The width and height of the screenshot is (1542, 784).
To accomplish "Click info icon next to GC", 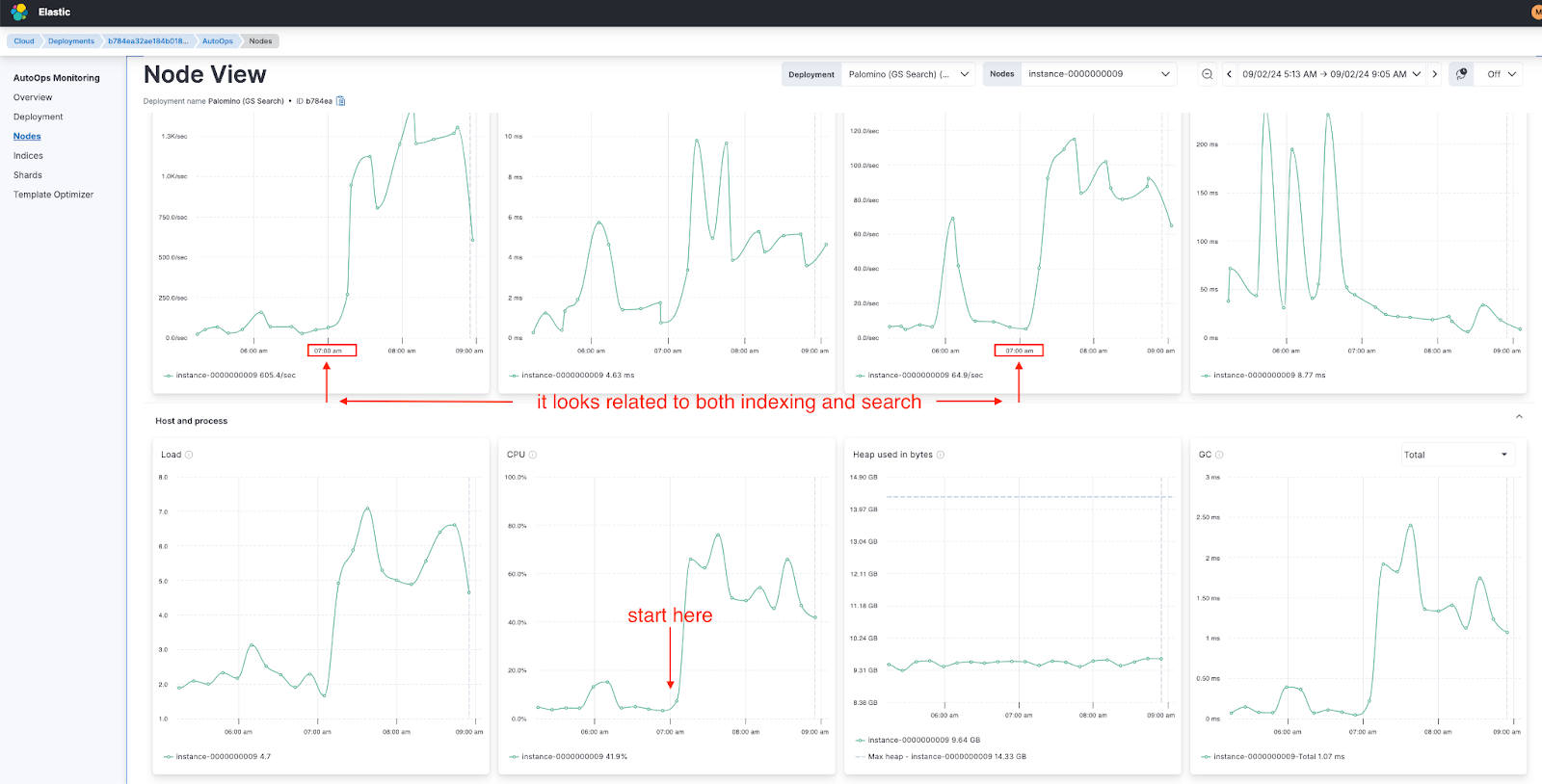I will tap(1219, 455).
